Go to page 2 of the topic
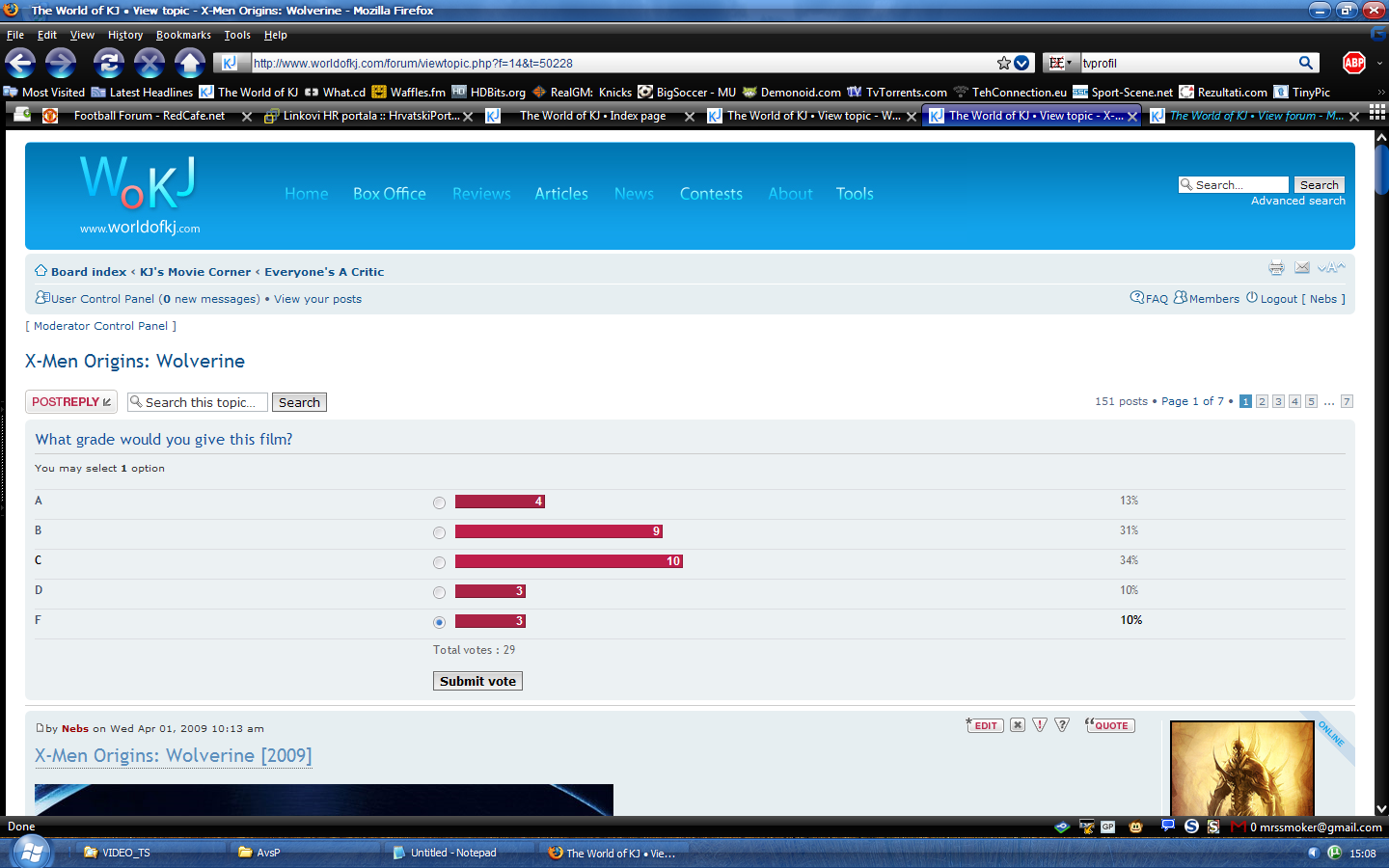Viewport: 1389px width, 868px height. [x=1262, y=401]
